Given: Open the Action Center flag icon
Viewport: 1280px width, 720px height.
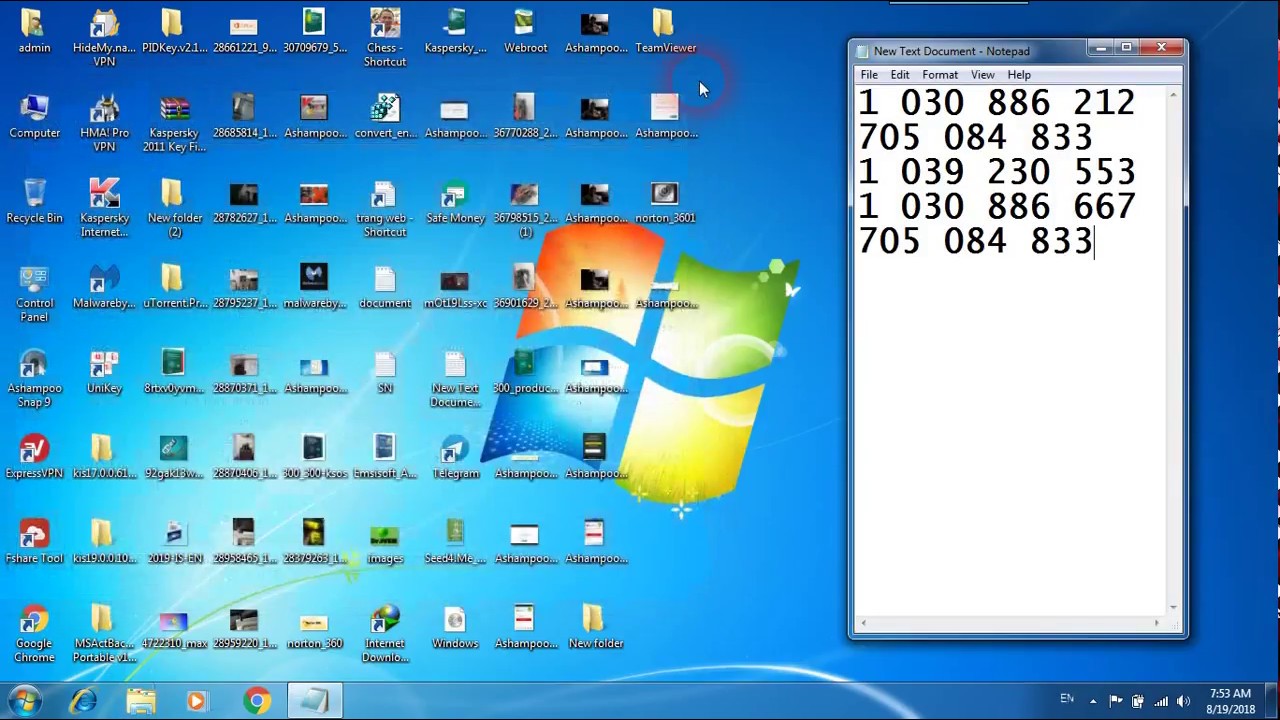Looking at the screenshot, I should point(1115,701).
